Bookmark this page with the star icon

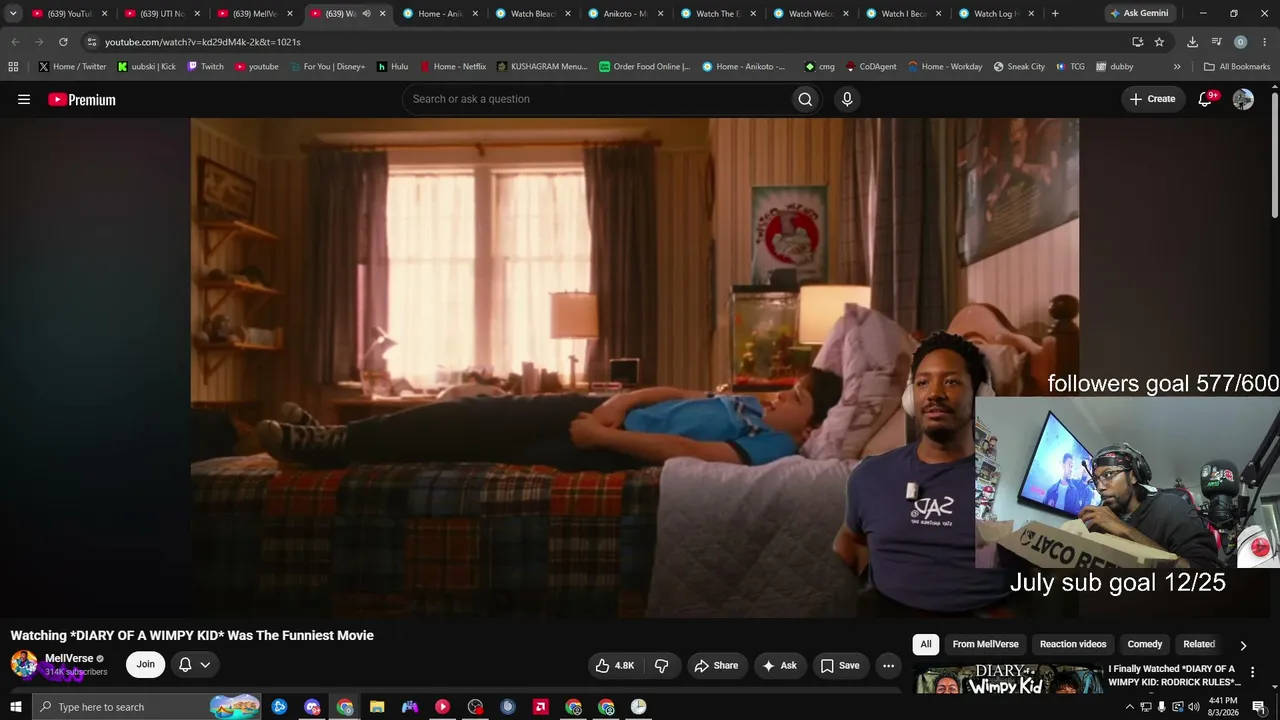click(x=1159, y=42)
